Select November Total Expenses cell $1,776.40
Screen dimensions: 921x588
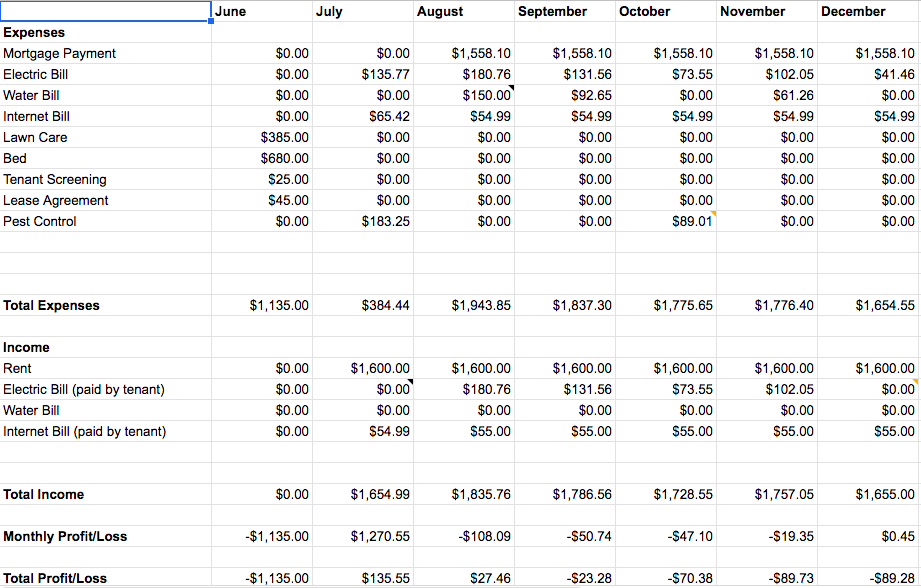coord(767,305)
